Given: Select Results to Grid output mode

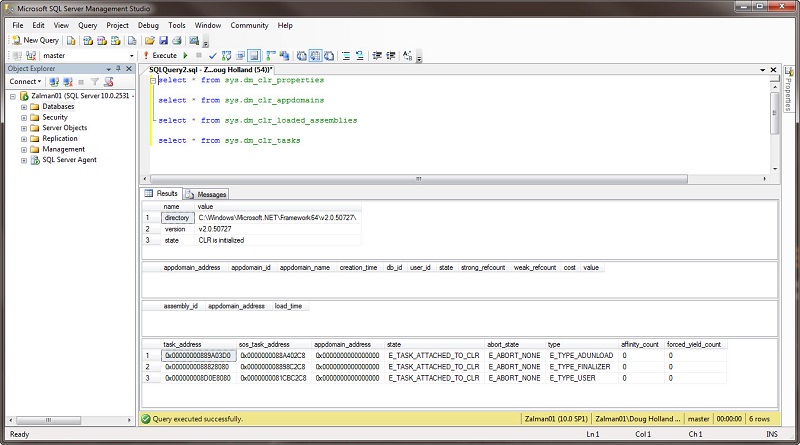Looking at the screenshot, I should click(x=316, y=56).
